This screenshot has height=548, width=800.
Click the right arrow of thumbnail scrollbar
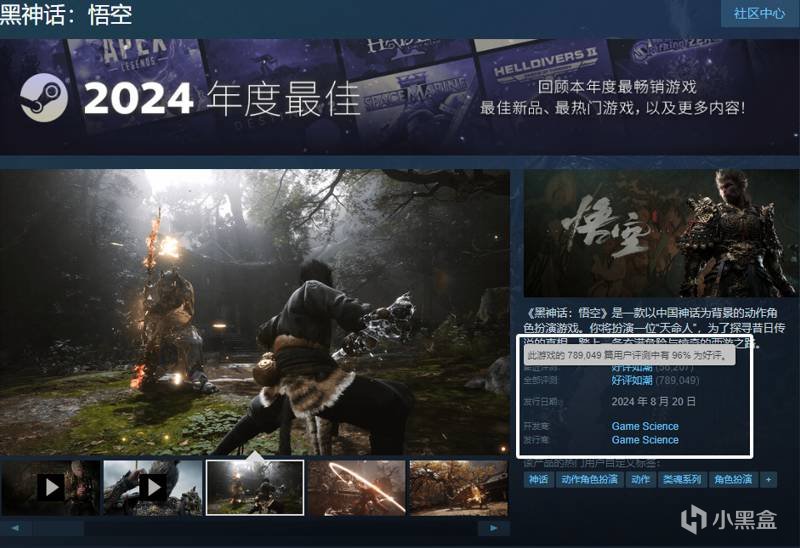point(493,528)
